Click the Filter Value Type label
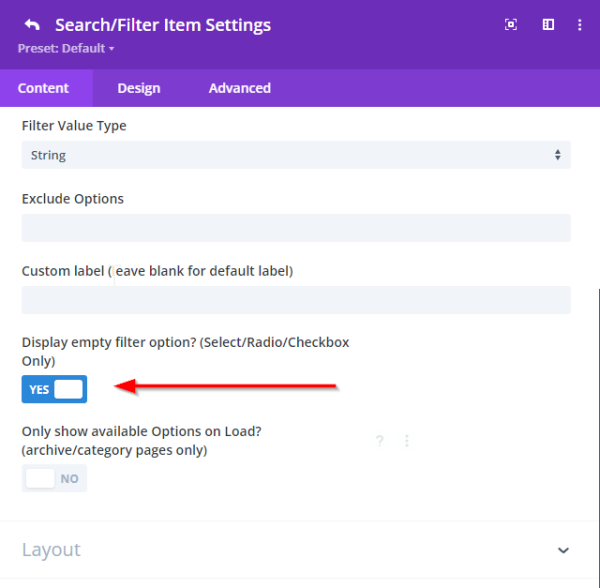The image size is (600, 588). pos(74,126)
